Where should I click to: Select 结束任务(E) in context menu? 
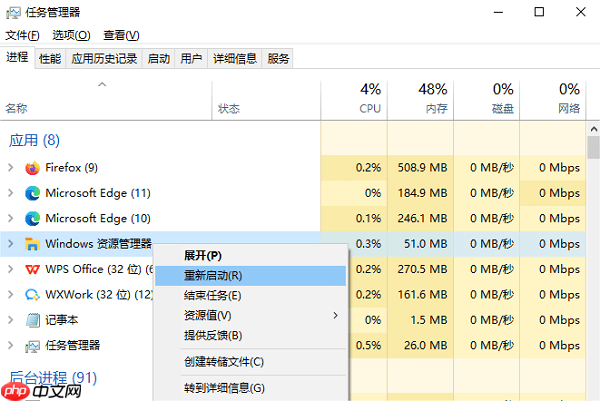(x=212, y=295)
